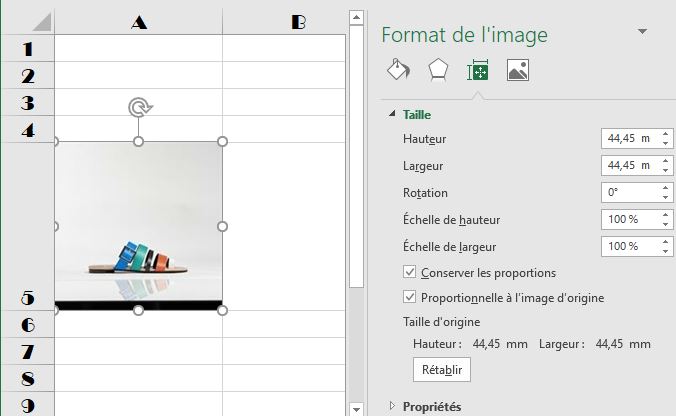Click the Rotation input field

click(630, 192)
